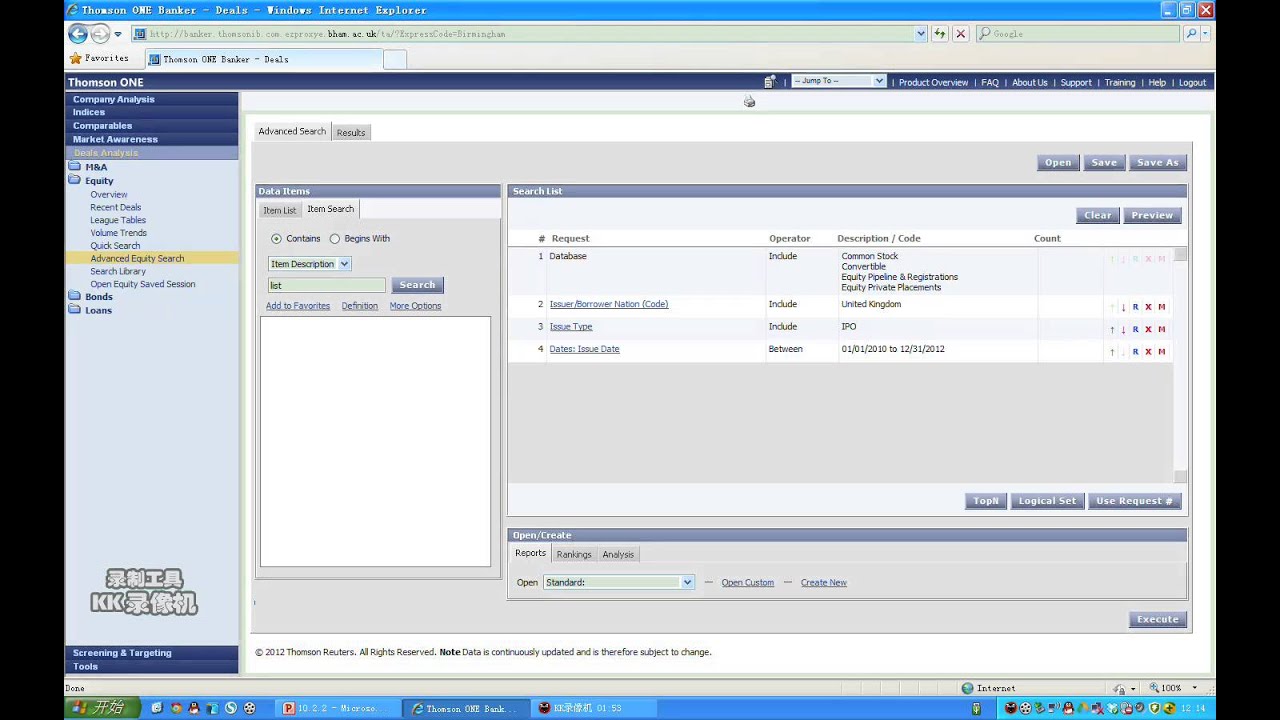Click the Save As button
Image resolution: width=1280 pixels, height=720 pixels.
click(x=1157, y=162)
